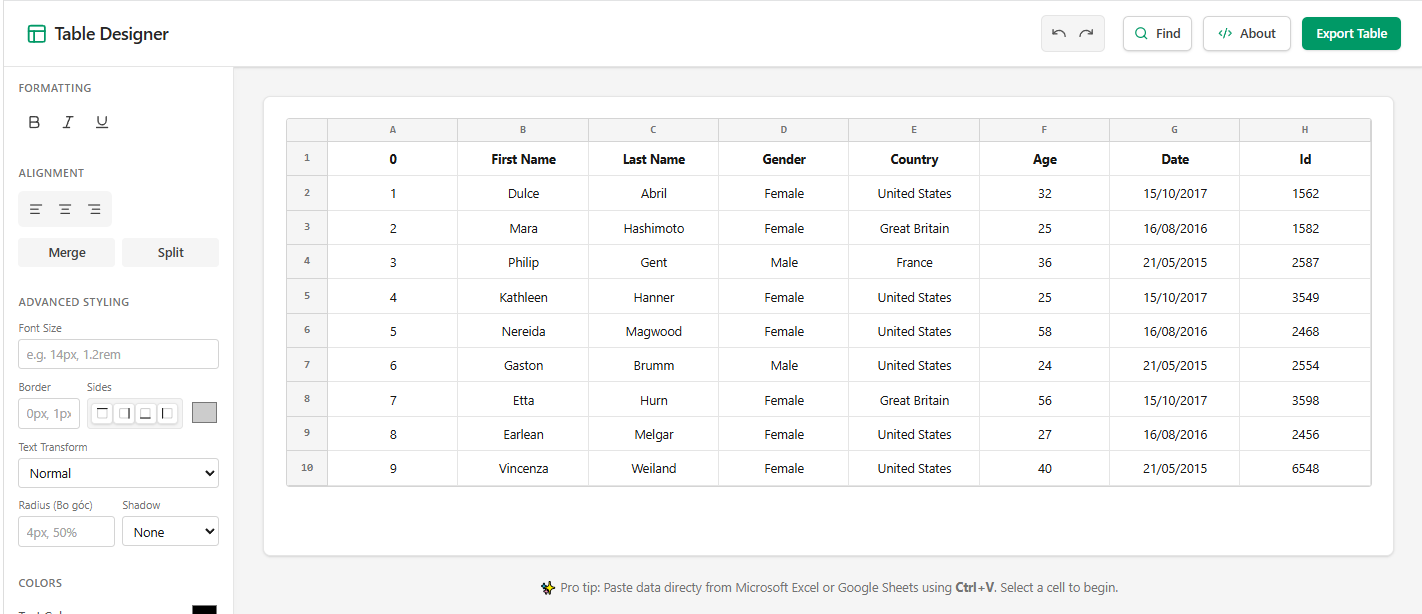
Task: Select column header B
Action: point(523,130)
